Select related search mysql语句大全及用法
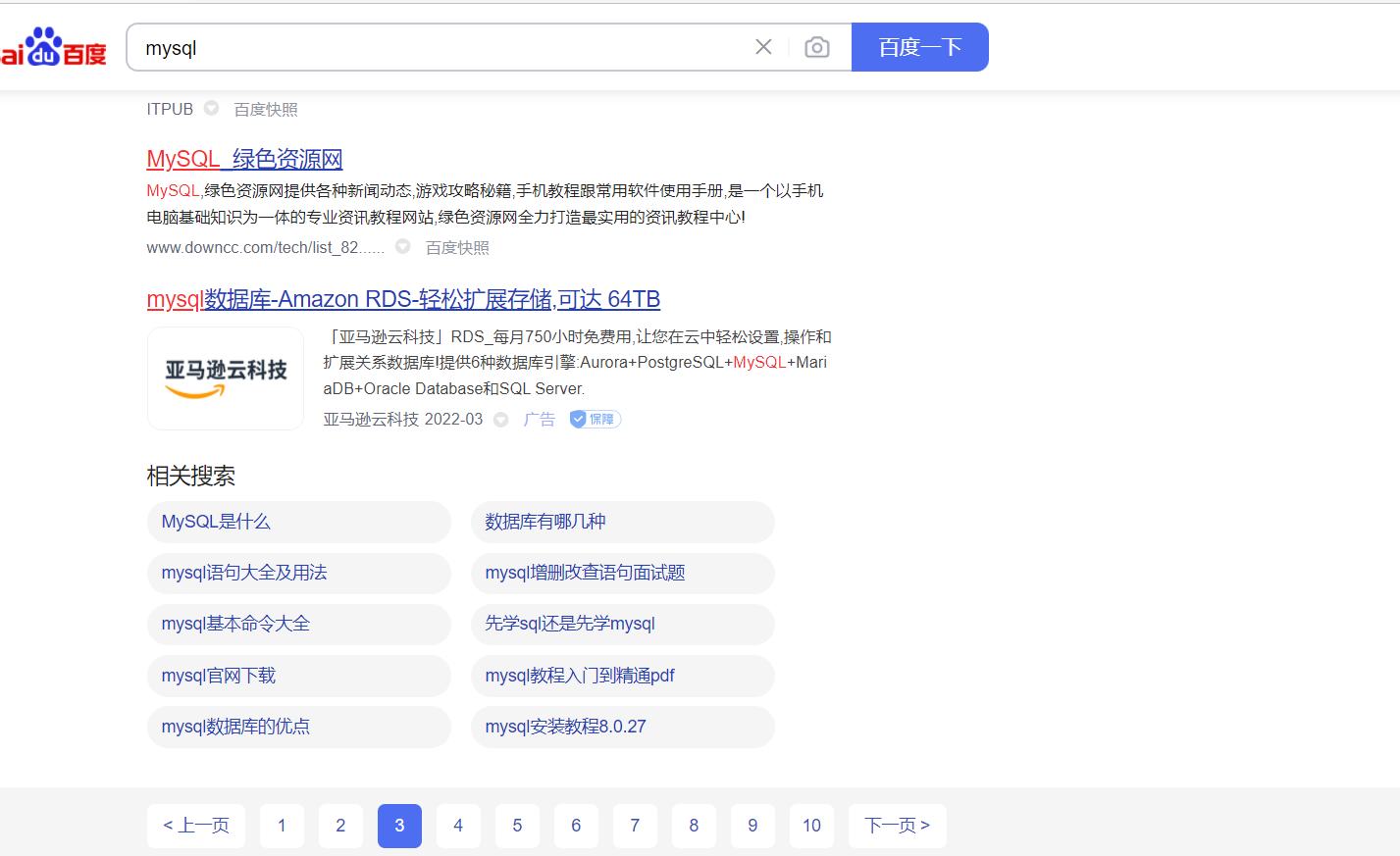 click(x=299, y=573)
